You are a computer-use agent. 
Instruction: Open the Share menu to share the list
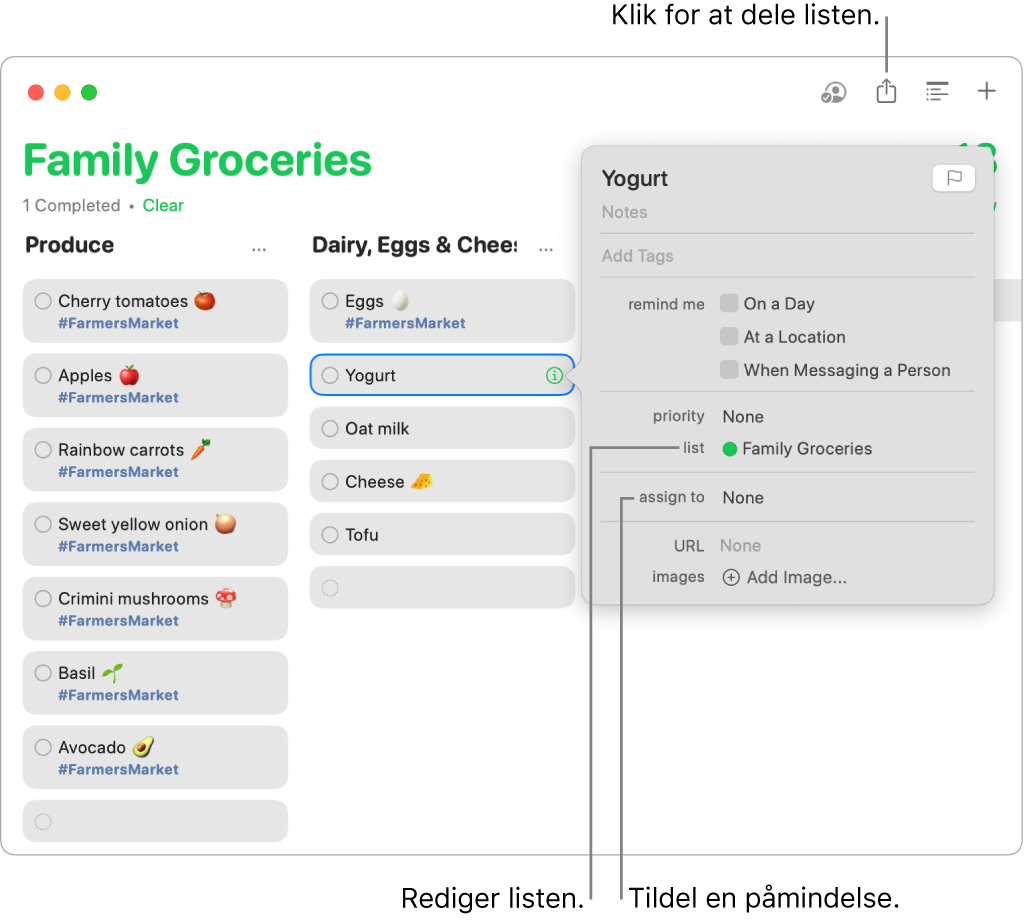[x=886, y=91]
